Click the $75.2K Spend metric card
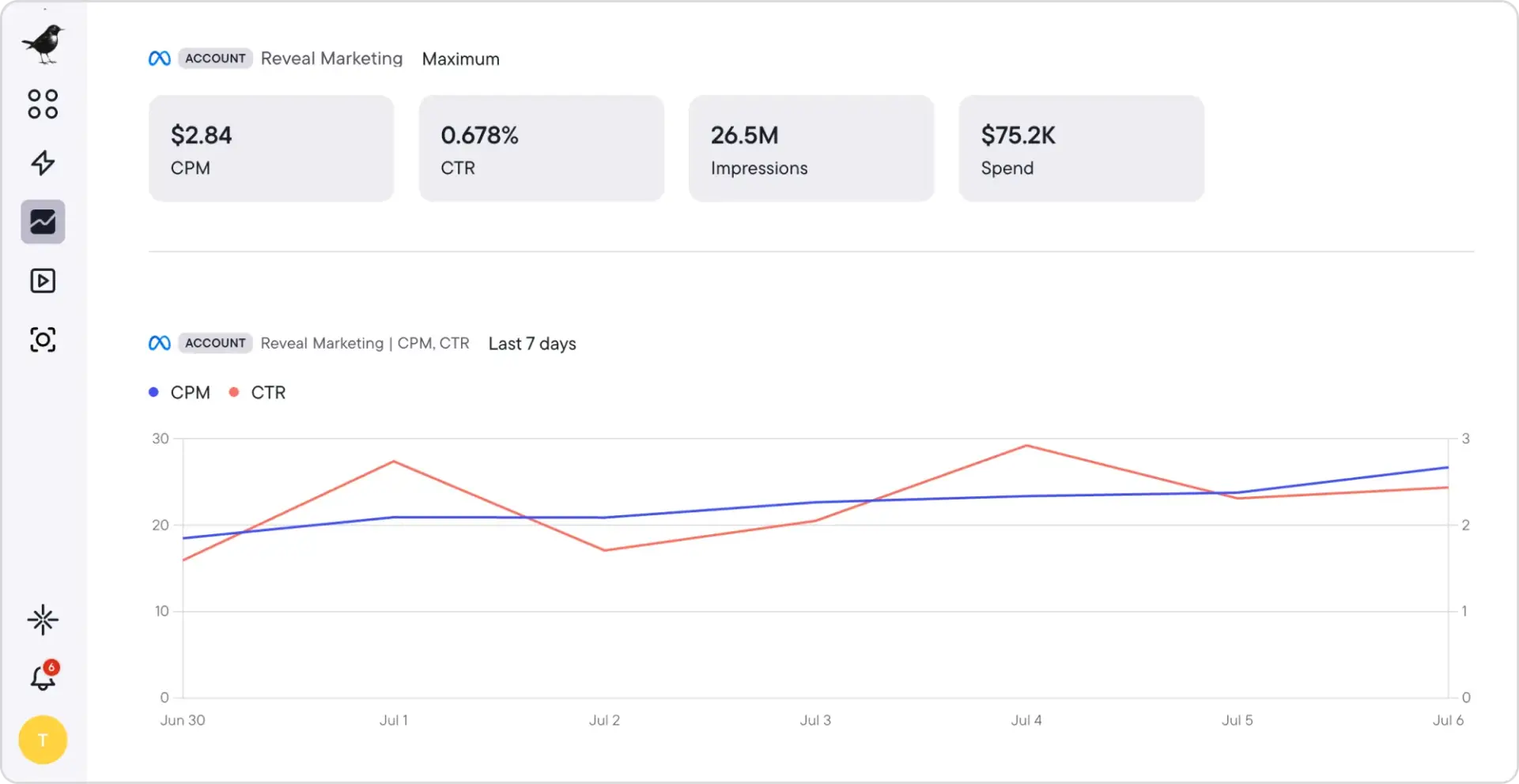Screen dimensions: 1519x784 pos(1082,149)
